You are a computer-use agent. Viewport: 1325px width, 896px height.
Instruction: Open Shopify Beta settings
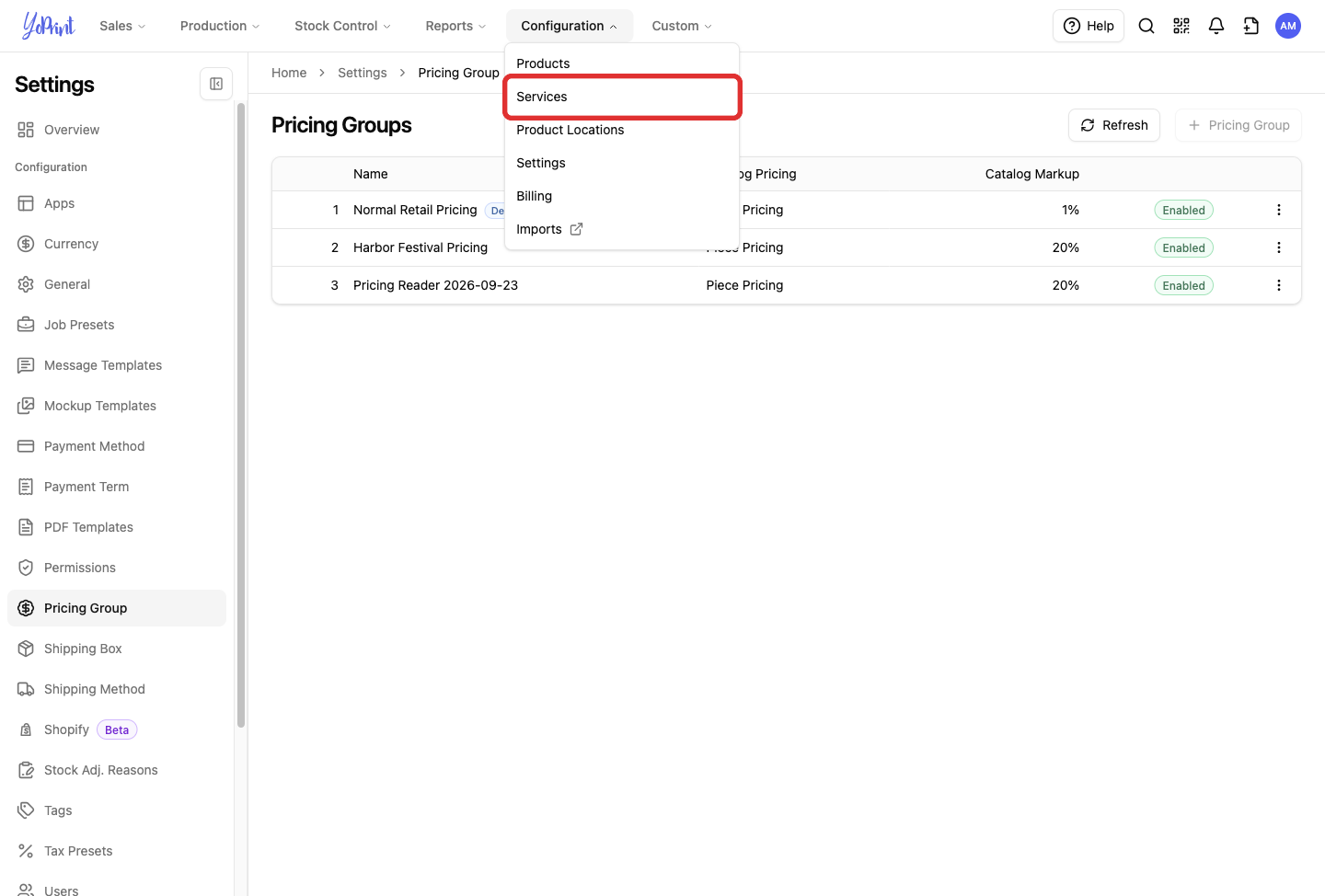[x=117, y=729]
